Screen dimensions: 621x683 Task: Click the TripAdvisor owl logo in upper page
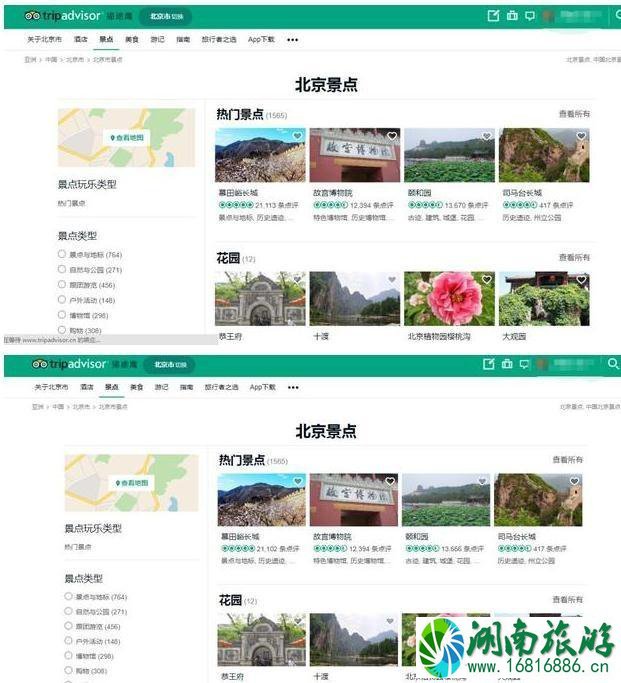coord(32,16)
